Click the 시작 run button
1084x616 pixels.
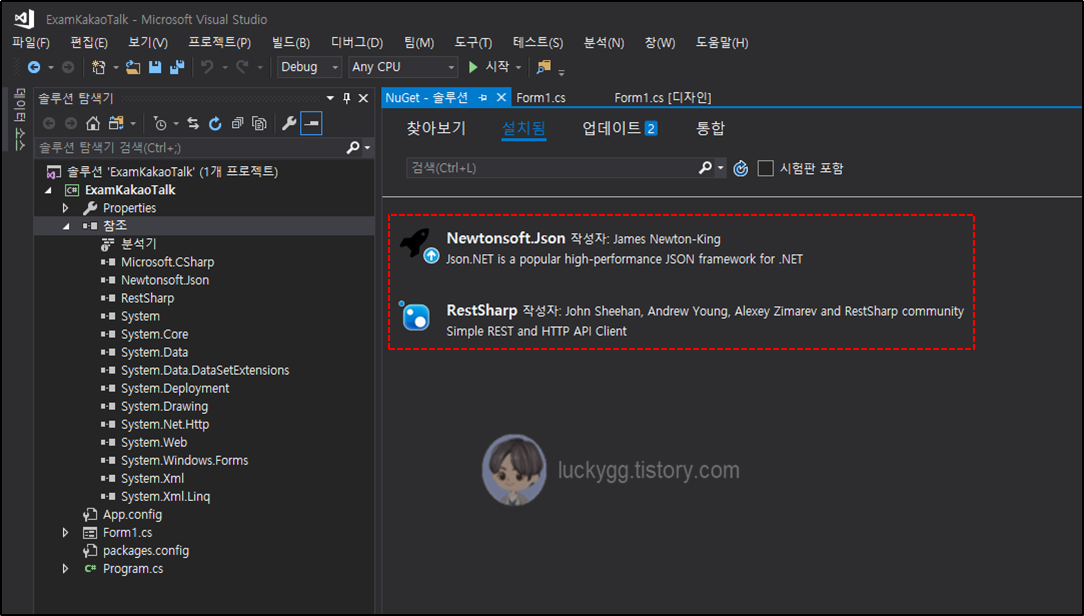(x=489, y=67)
